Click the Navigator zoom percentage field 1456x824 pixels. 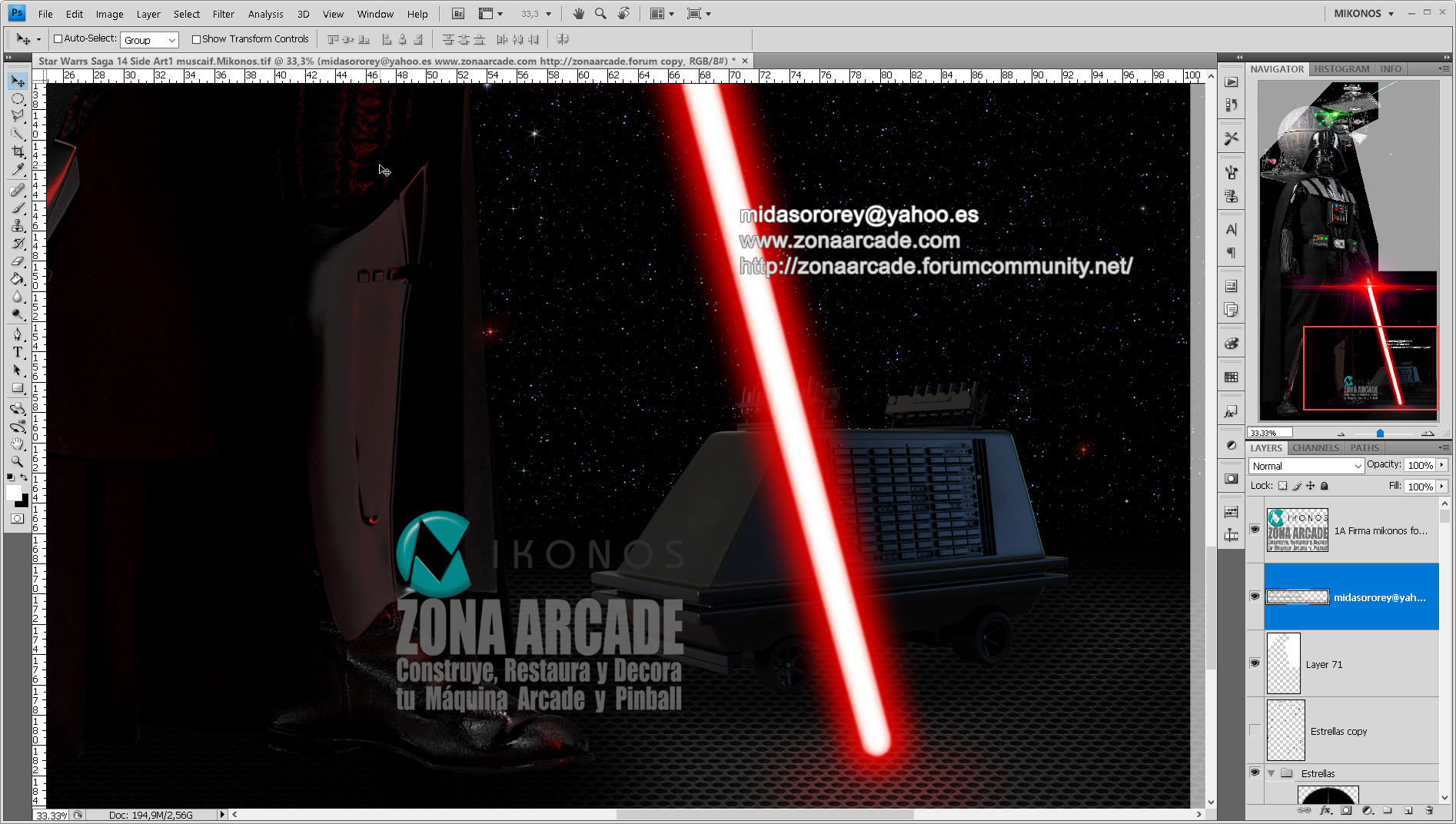1269,433
